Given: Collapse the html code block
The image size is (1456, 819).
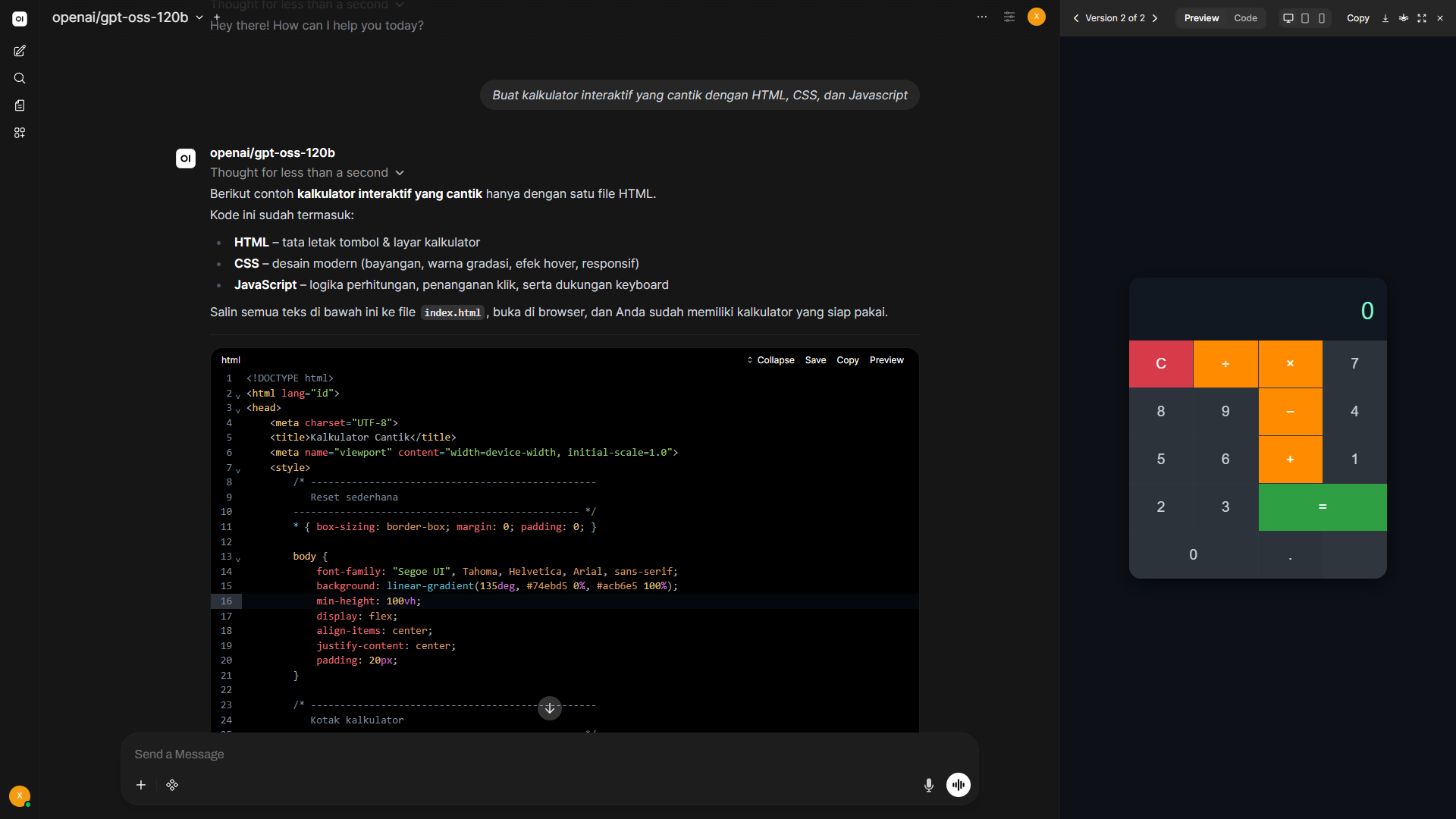Looking at the screenshot, I should coord(770,360).
